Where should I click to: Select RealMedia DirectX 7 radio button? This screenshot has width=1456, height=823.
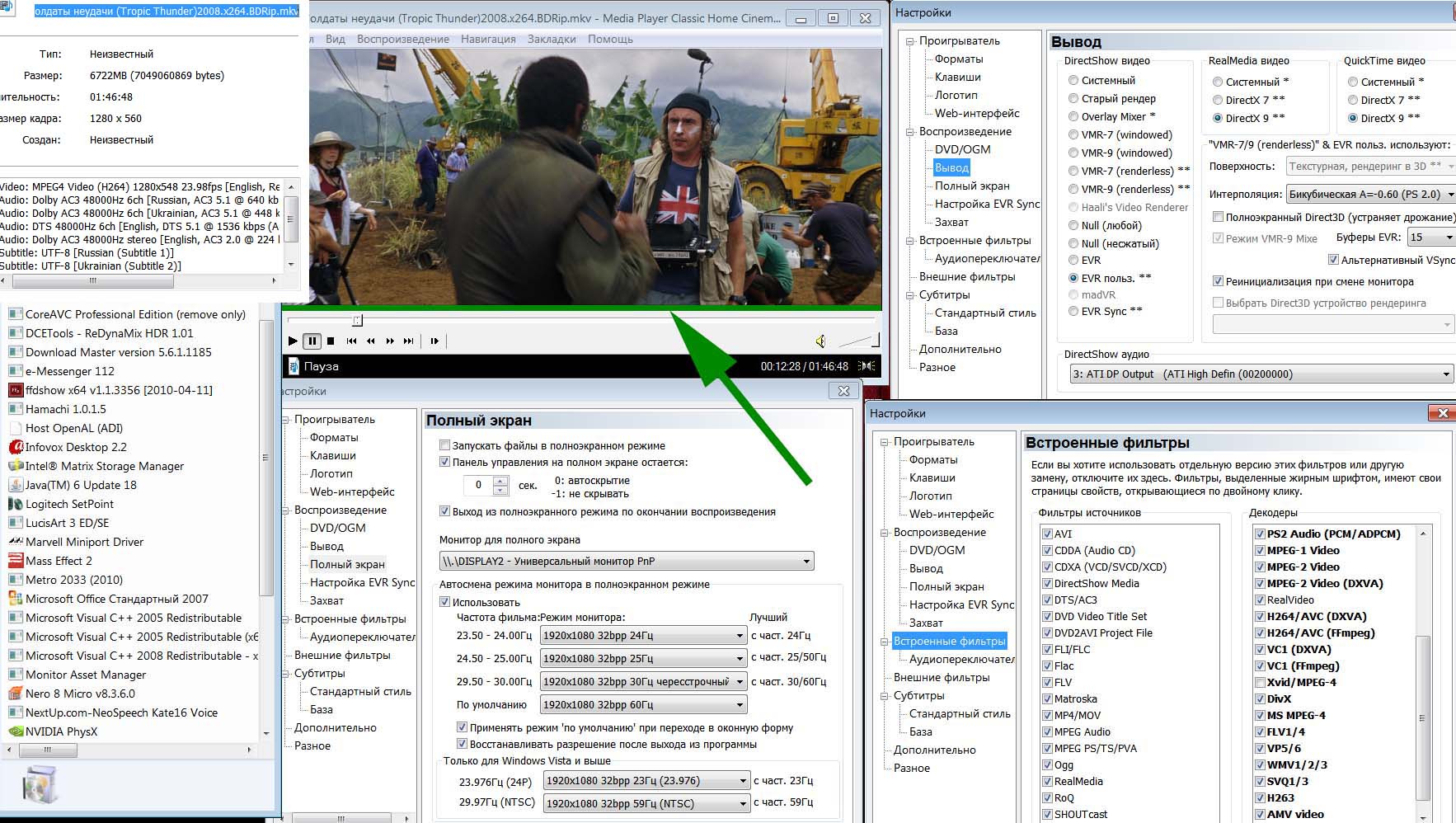pyautogui.click(x=1218, y=100)
